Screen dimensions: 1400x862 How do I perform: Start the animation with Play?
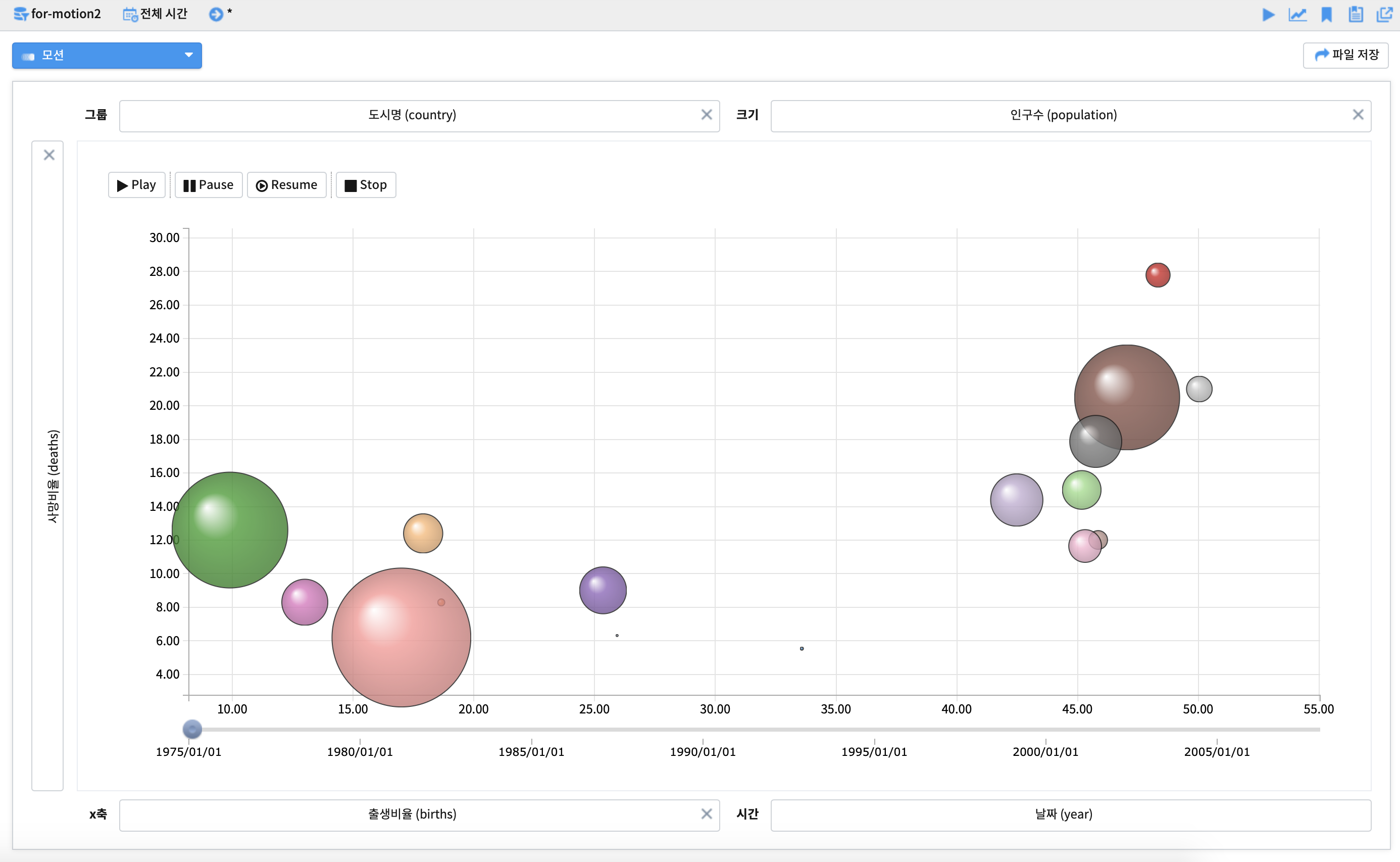137,185
